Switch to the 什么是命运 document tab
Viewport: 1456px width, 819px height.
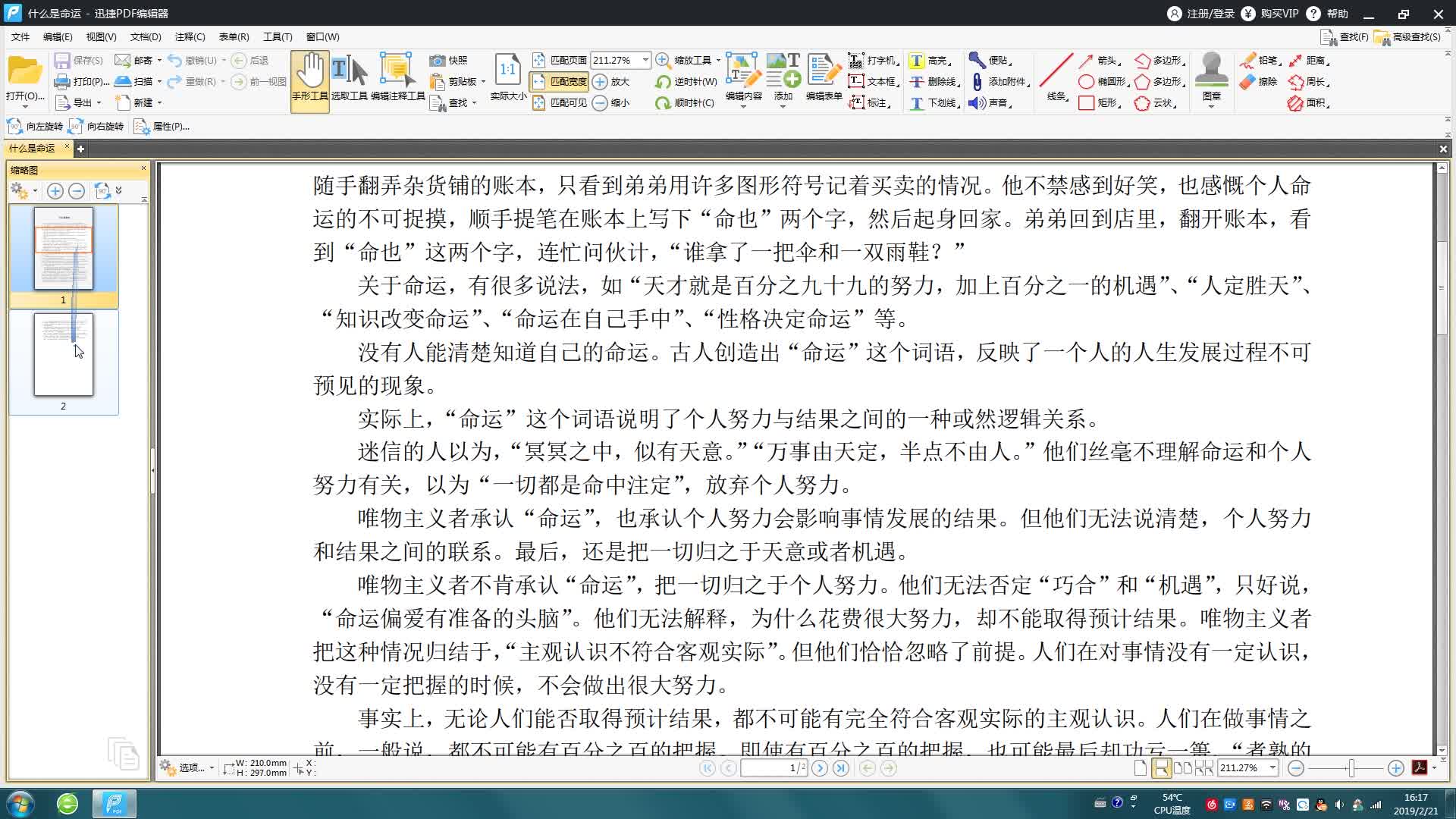34,149
